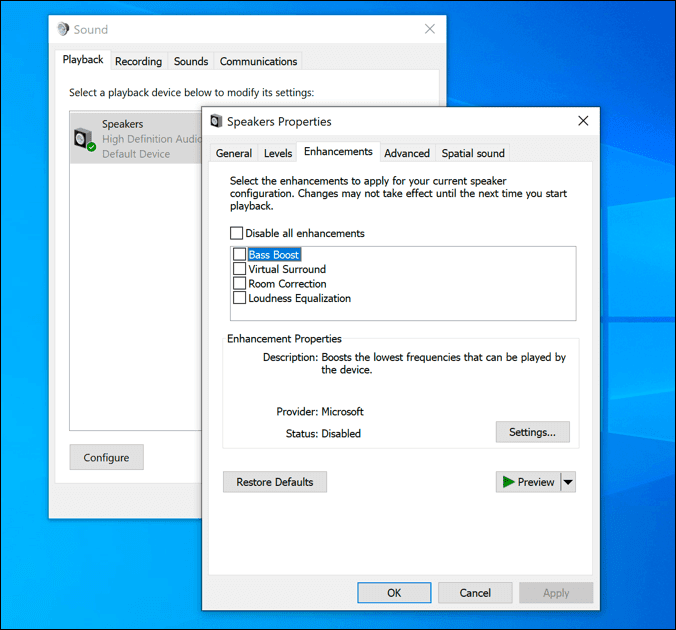Close the Speakers Properties dialog

[583, 121]
